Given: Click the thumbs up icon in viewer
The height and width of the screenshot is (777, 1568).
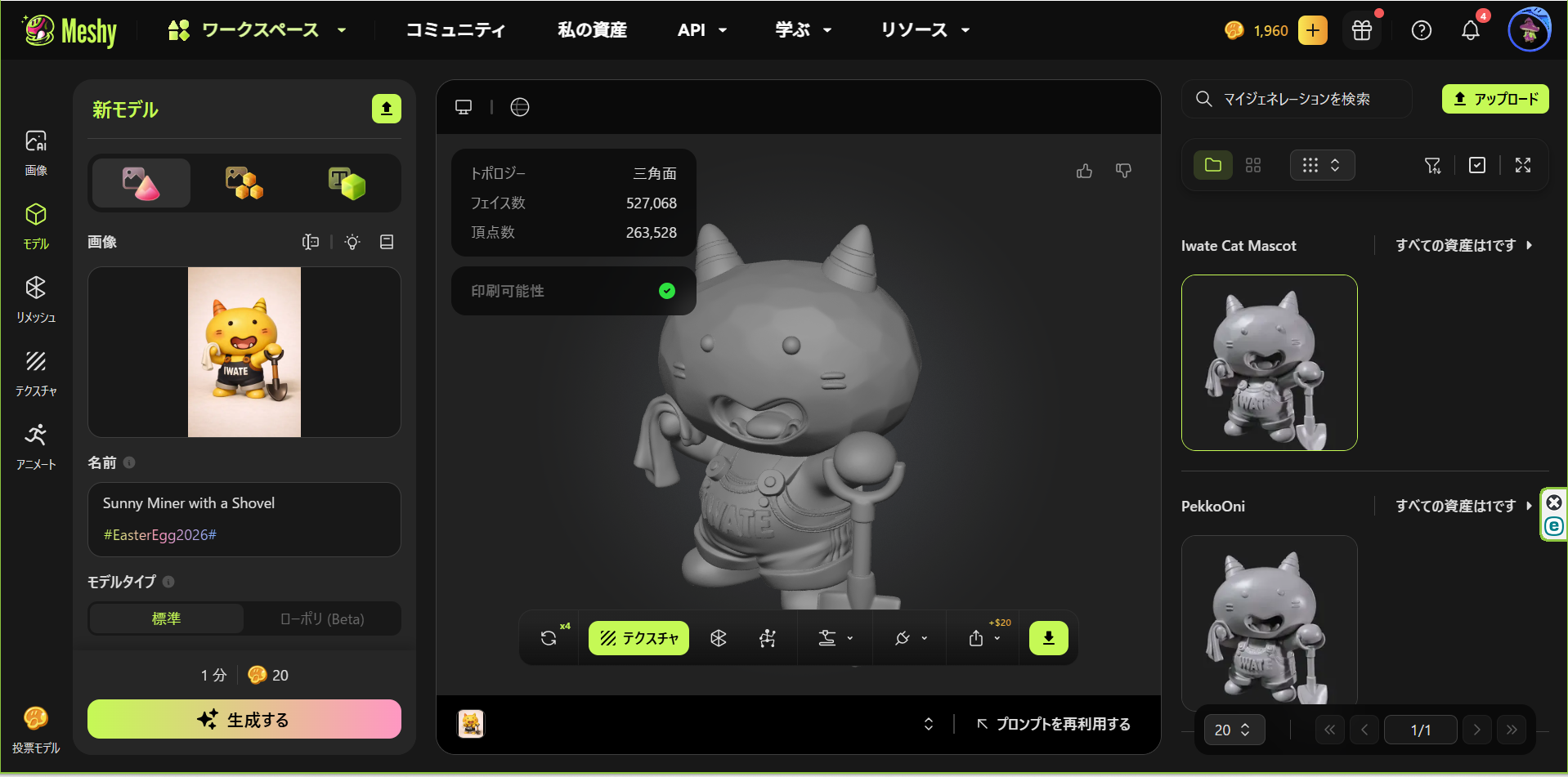Looking at the screenshot, I should [x=1084, y=171].
